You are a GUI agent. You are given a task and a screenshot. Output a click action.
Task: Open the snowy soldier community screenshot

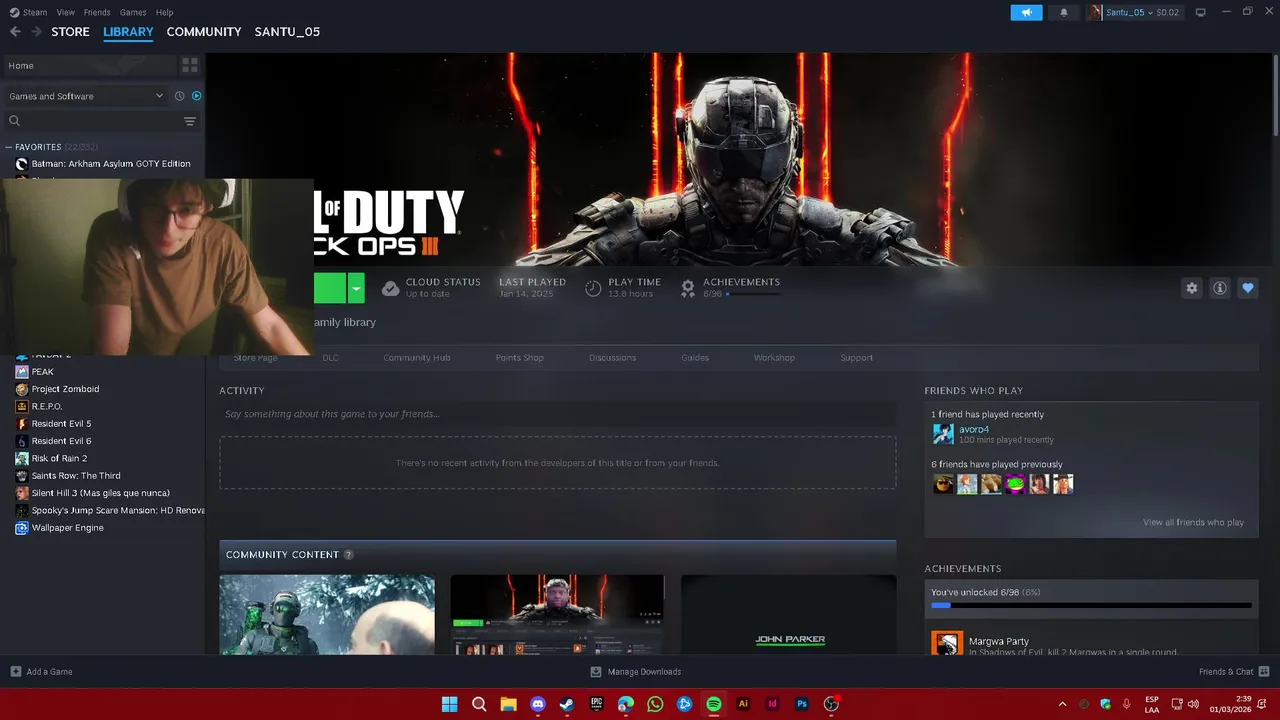click(327, 614)
